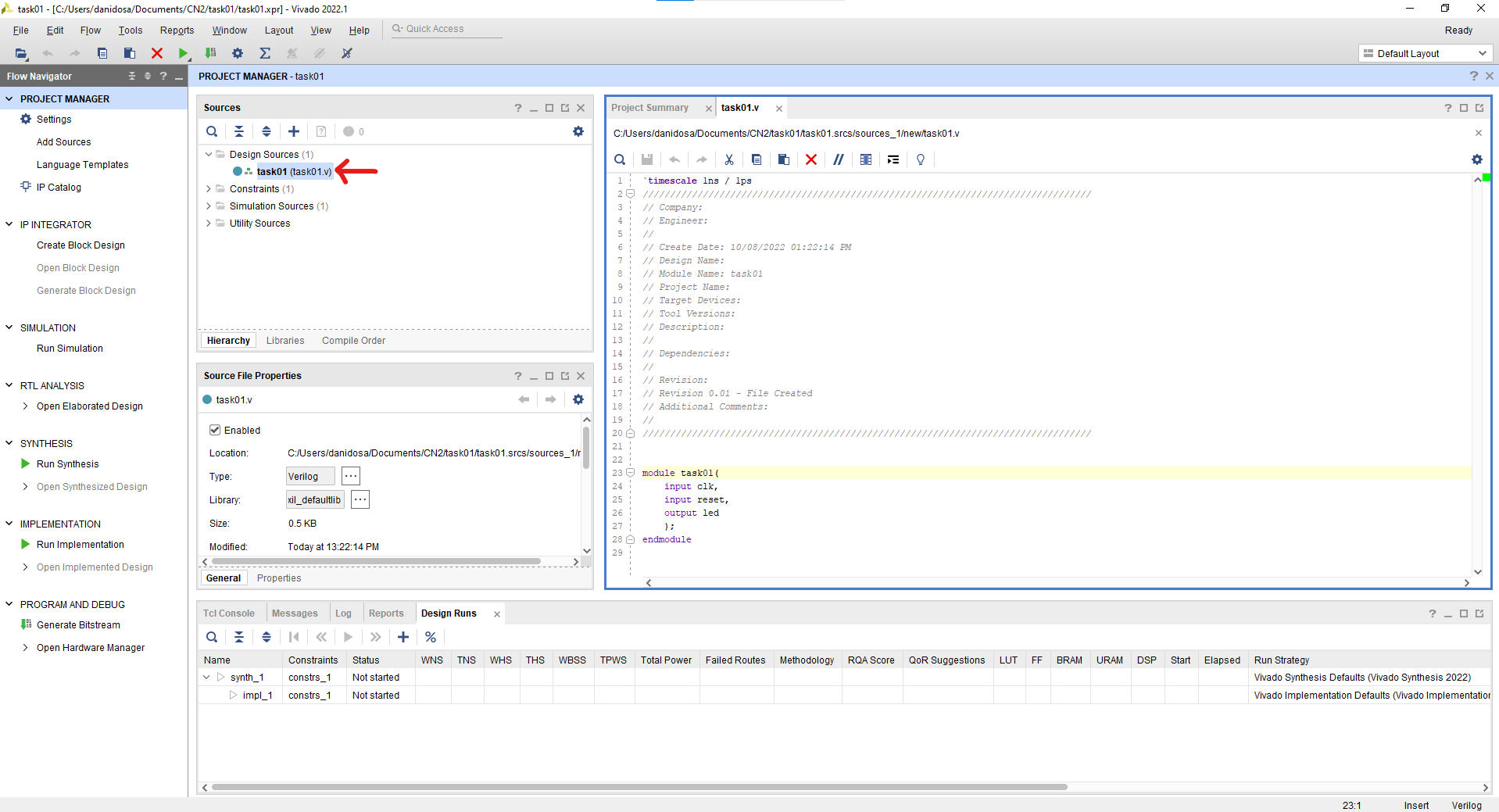Click Add Sources in Flow Navigator
Screen dimensions: 1499x812
point(64,142)
